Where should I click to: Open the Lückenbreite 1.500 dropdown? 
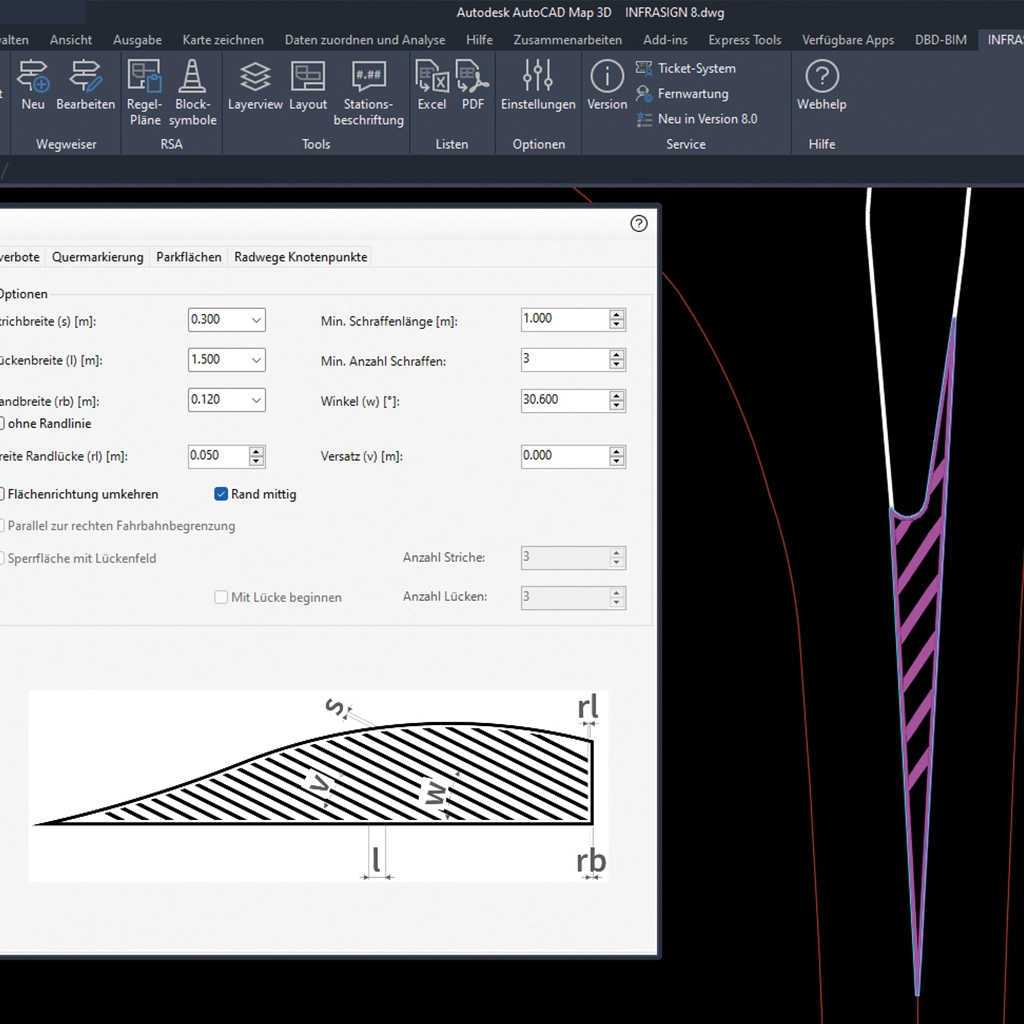(257, 360)
